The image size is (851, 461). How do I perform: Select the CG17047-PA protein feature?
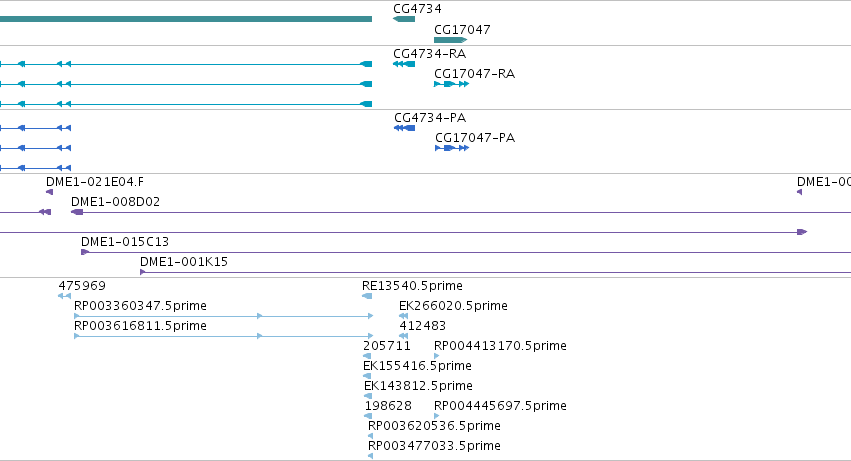coord(452,148)
